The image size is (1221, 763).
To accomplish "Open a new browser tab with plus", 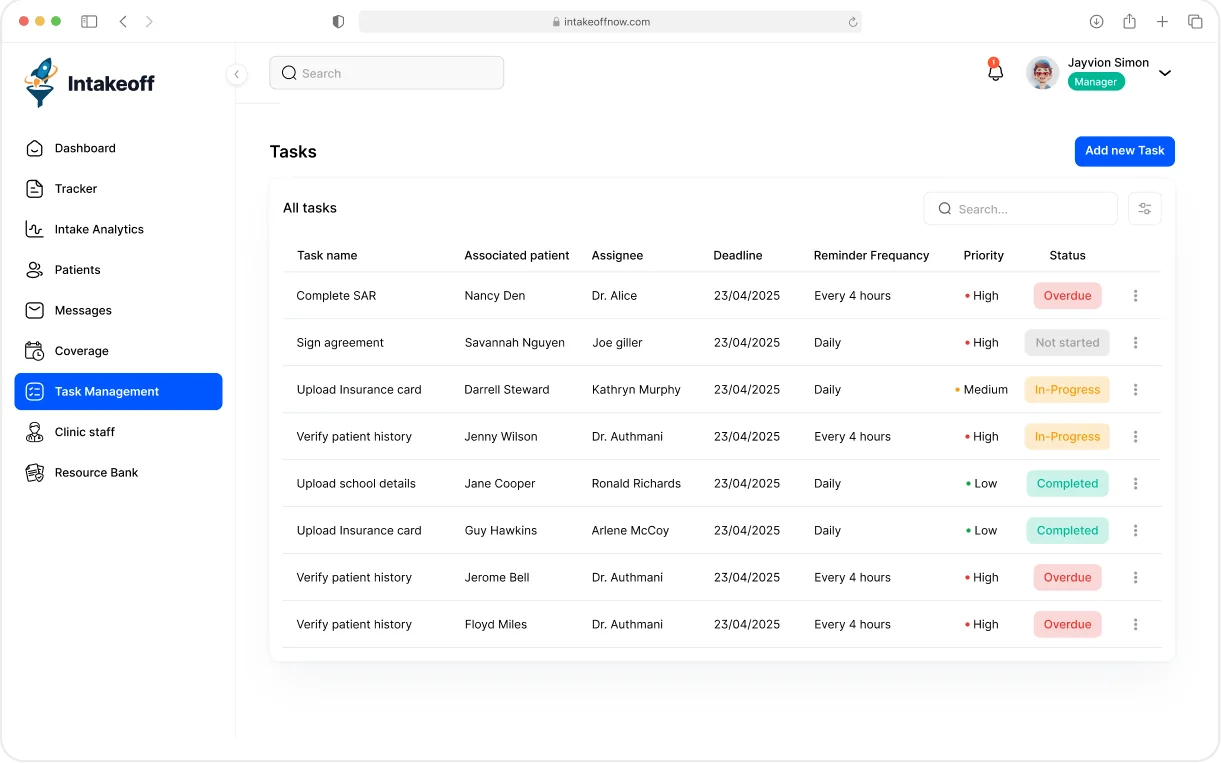I will click(x=1162, y=21).
